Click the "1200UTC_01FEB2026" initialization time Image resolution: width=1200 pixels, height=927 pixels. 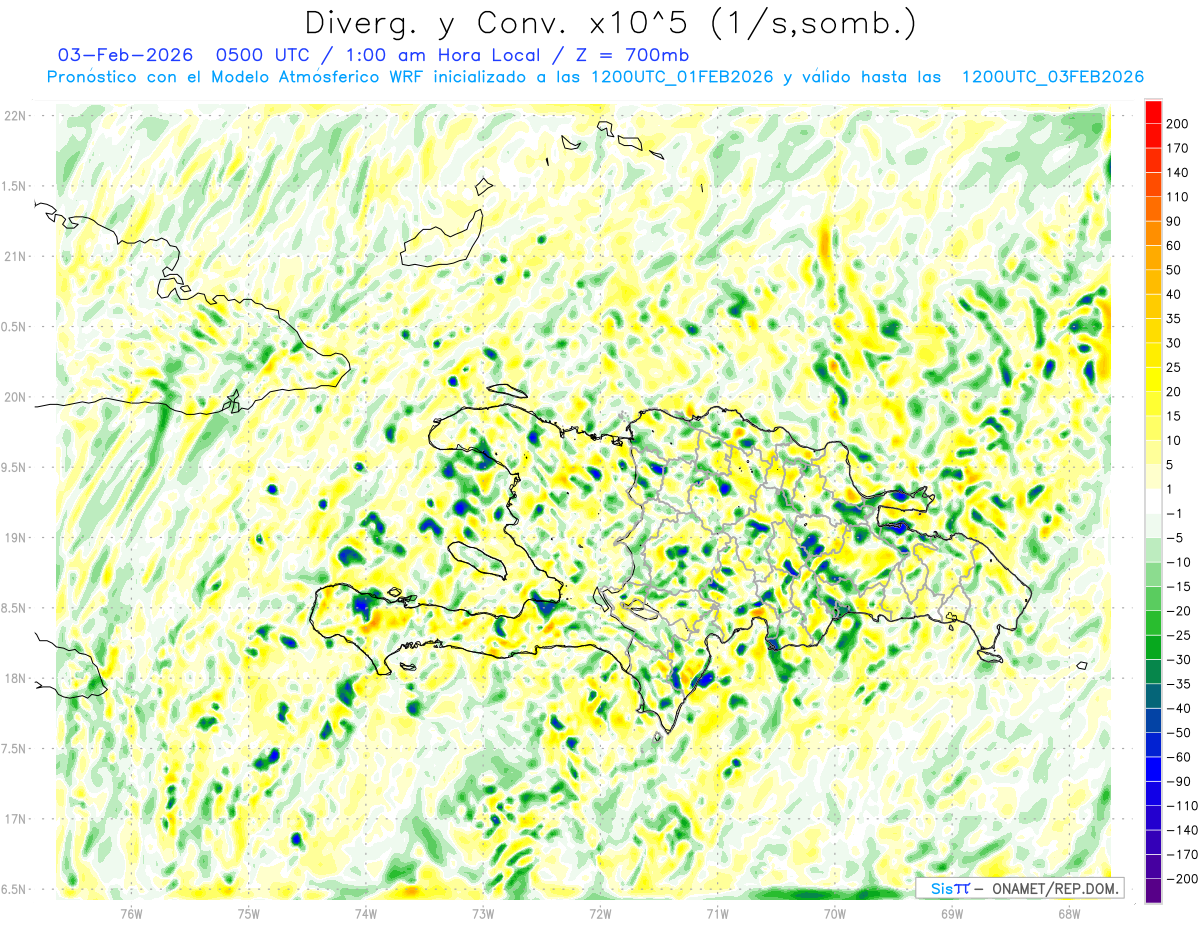[681, 78]
